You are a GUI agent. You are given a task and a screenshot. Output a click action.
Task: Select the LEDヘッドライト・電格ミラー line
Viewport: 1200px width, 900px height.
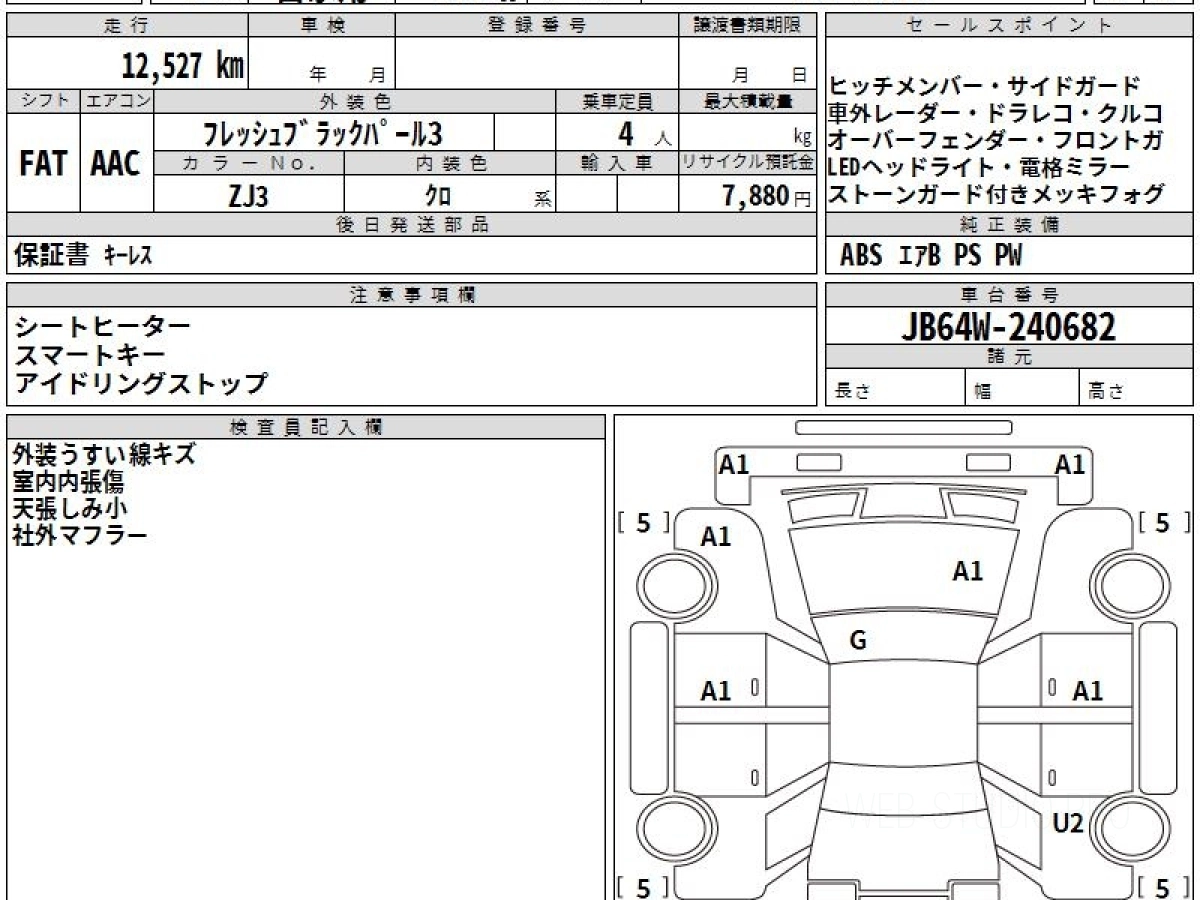click(x=980, y=167)
